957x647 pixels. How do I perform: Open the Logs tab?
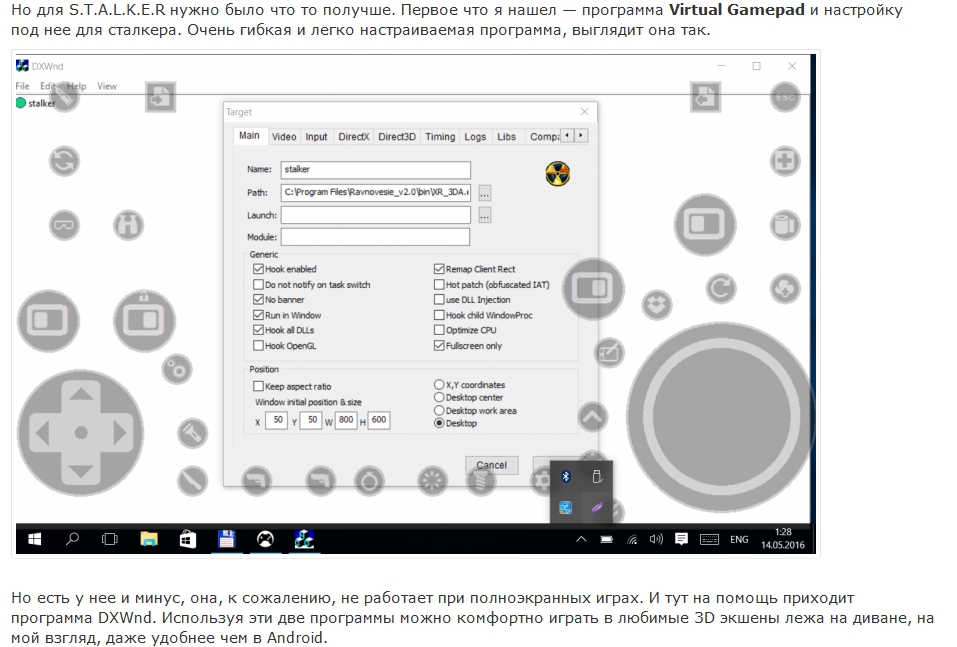475,137
